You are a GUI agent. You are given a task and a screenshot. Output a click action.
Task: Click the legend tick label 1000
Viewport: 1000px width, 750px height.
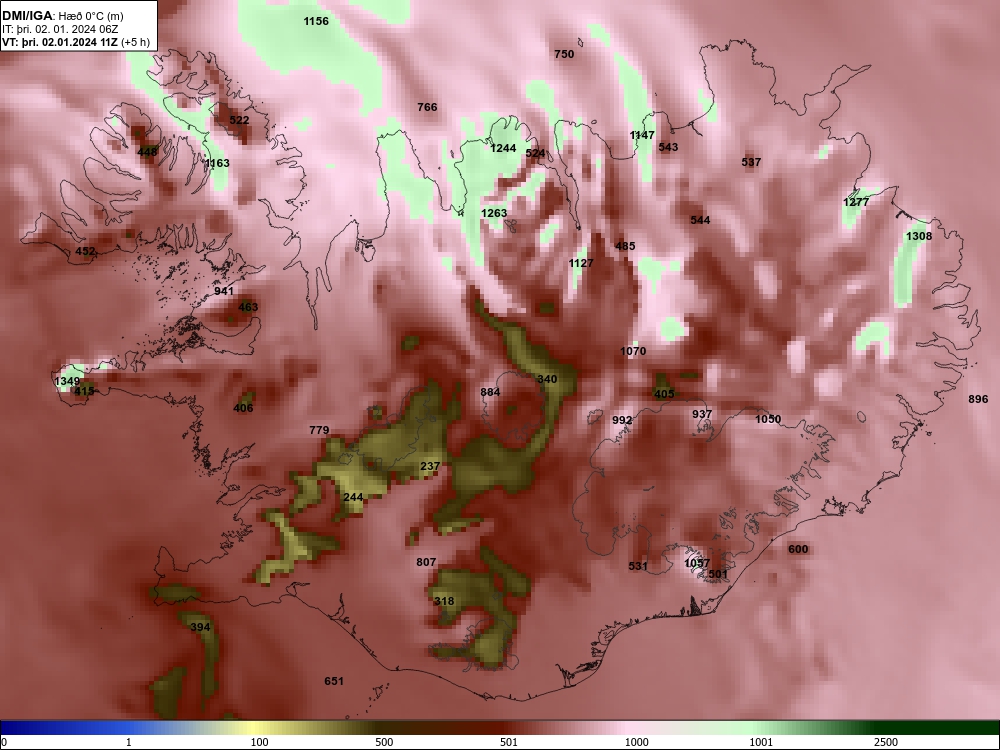(x=636, y=742)
